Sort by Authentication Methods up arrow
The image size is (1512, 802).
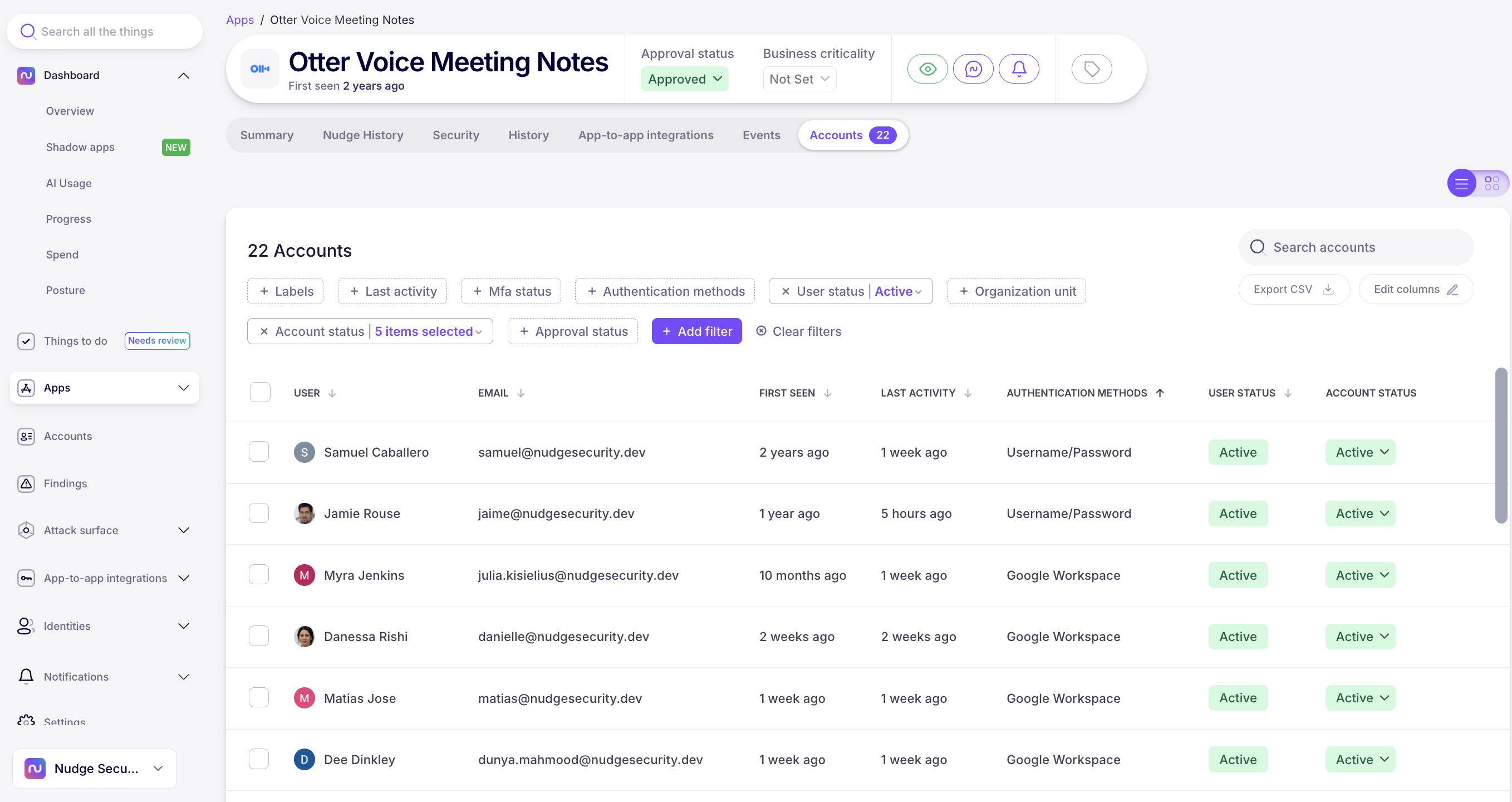1160,393
